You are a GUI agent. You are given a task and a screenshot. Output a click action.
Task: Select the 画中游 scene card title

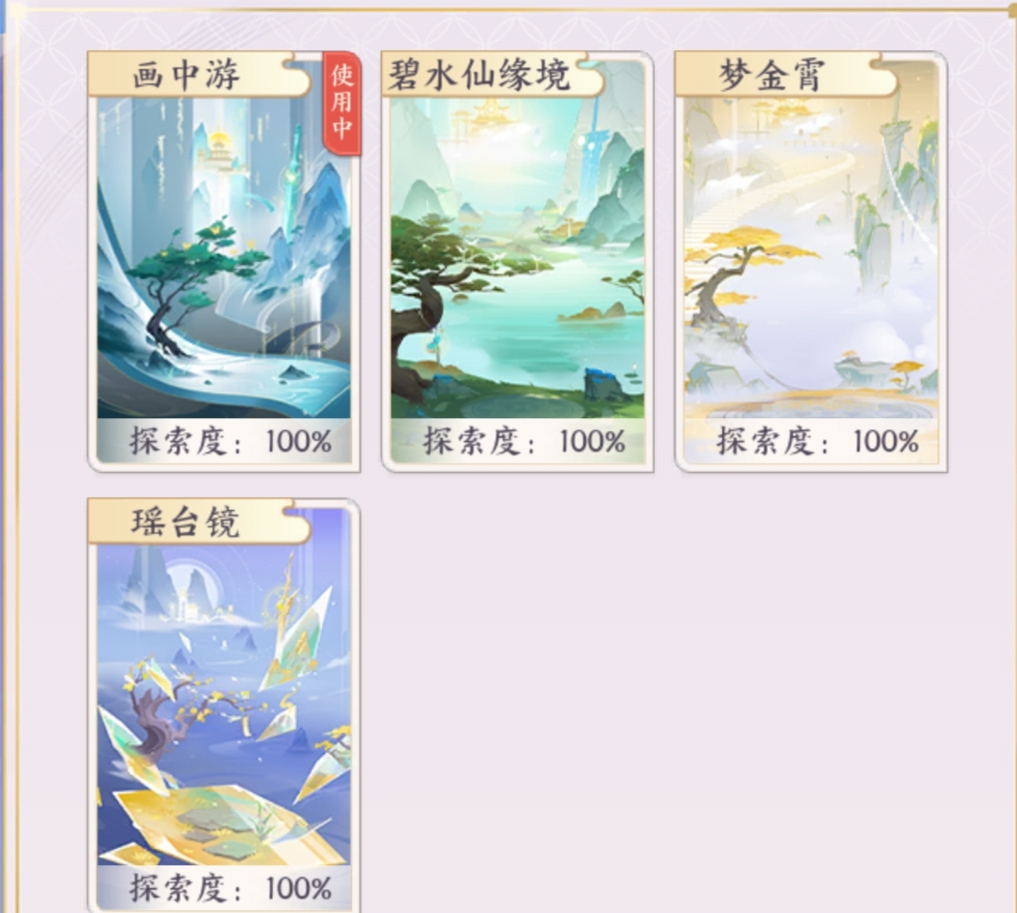click(186, 74)
